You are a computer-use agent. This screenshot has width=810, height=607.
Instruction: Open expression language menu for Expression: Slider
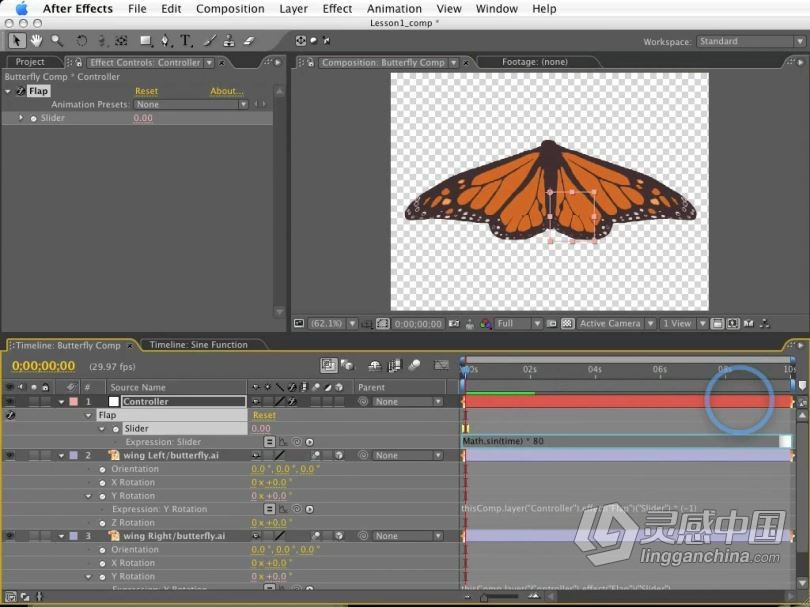point(309,442)
